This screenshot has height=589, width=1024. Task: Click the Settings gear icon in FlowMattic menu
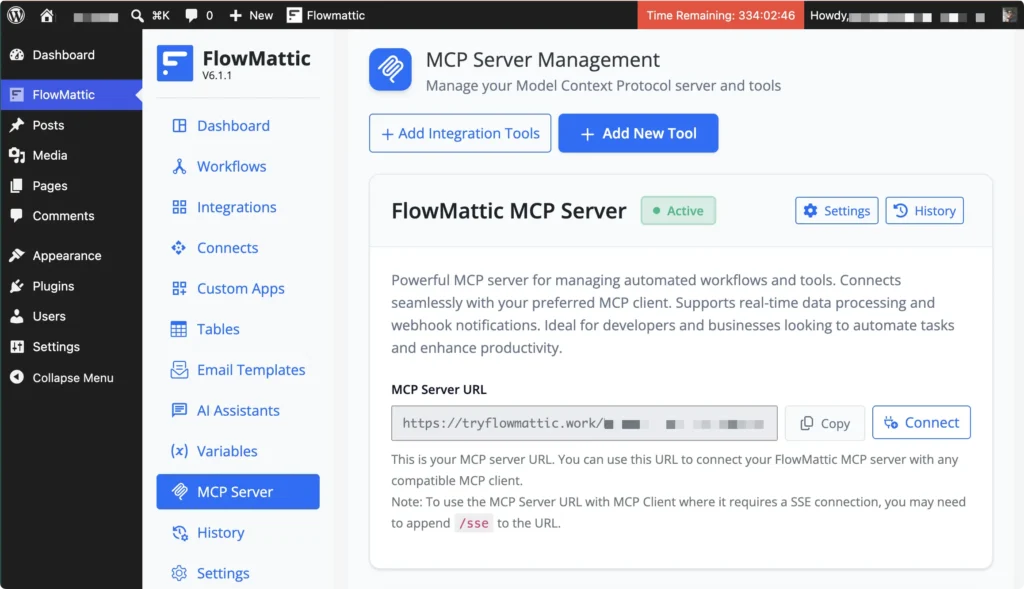tap(179, 573)
